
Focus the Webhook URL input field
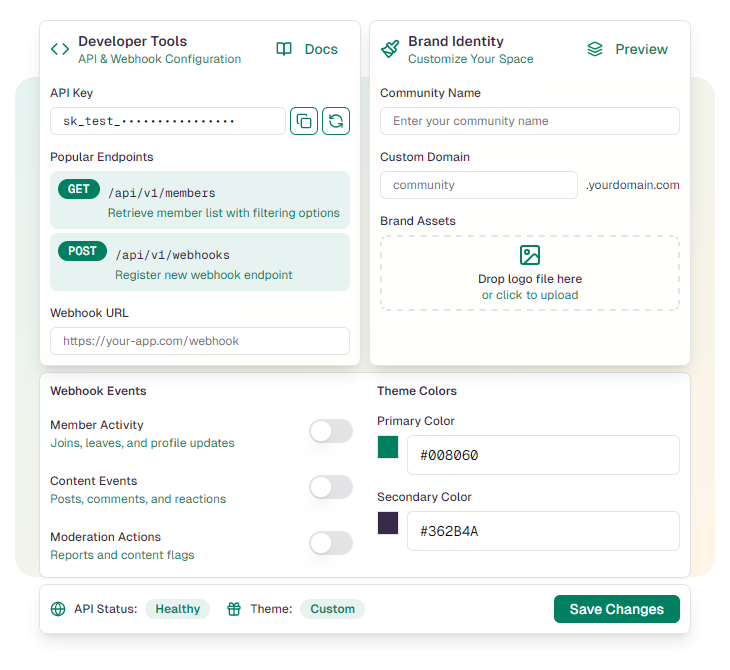tap(200, 341)
